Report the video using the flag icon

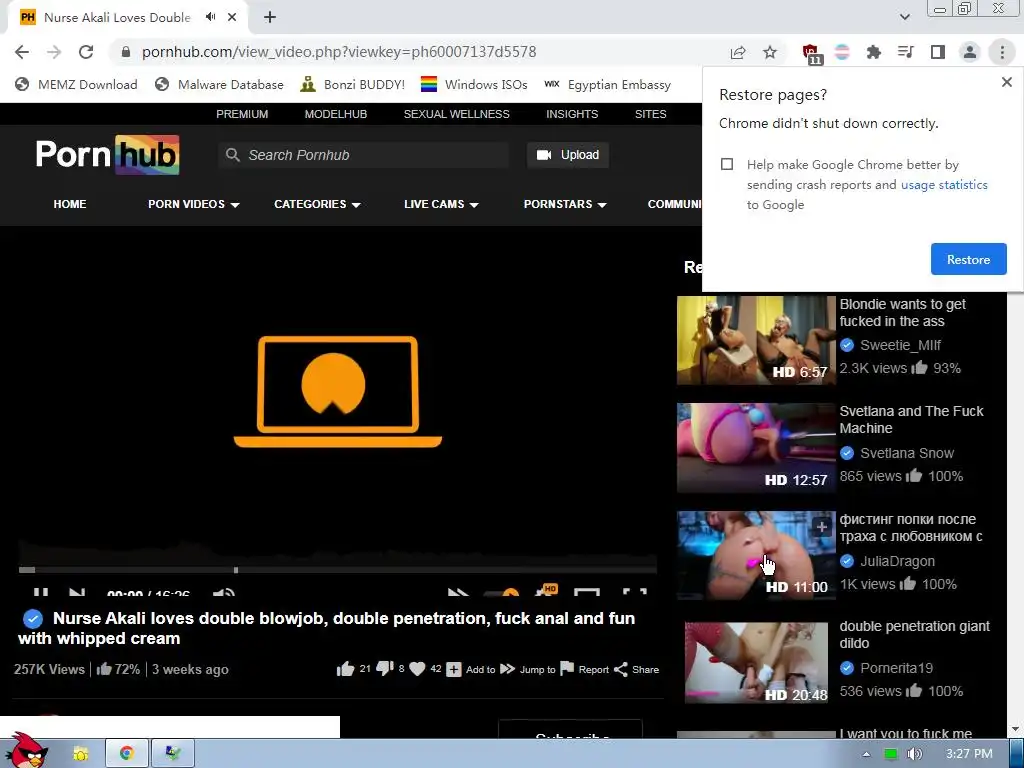pyautogui.click(x=567, y=669)
